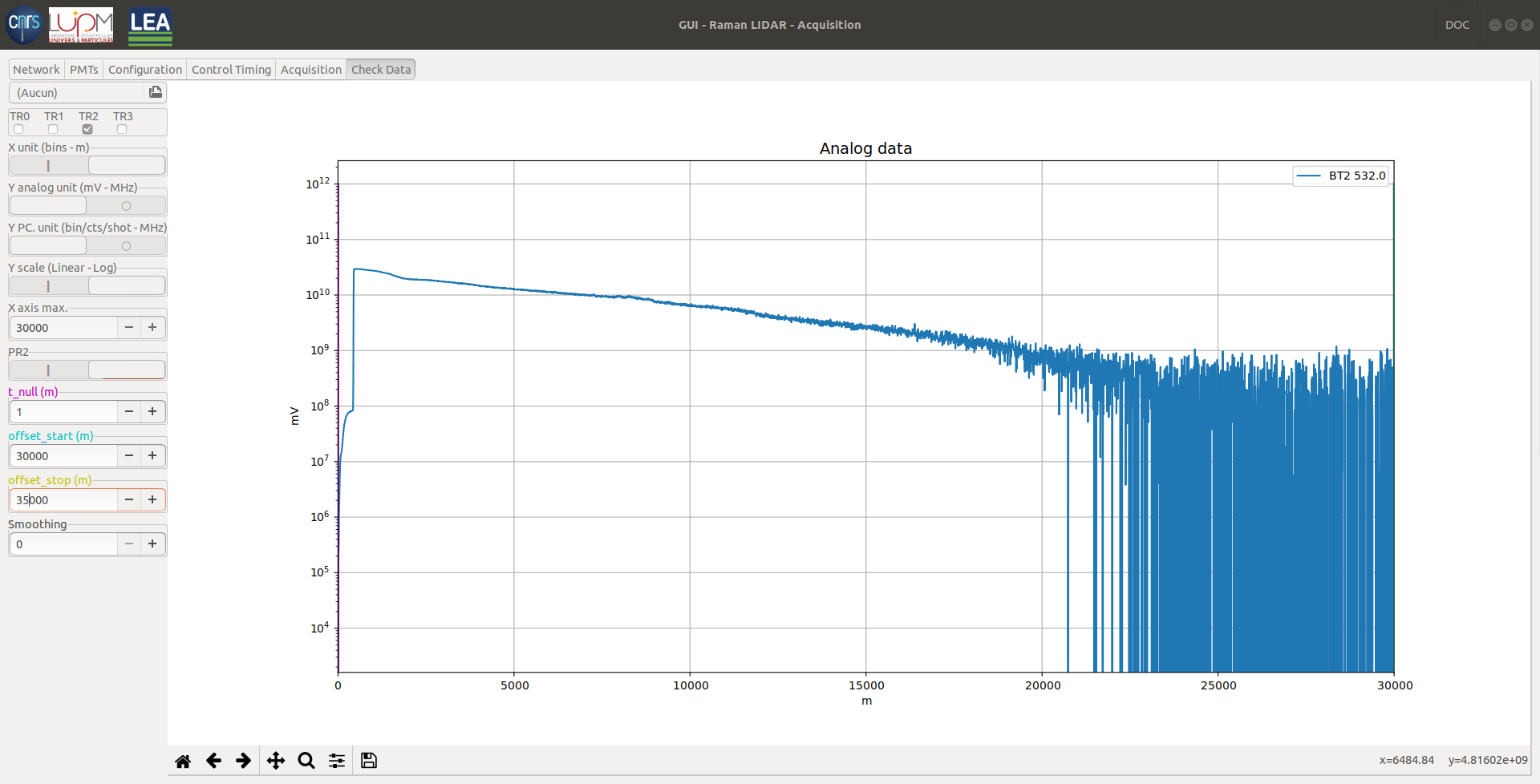Image resolution: width=1540 pixels, height=784 pixels.
Task: Click the forward arrow to next view
Action: [x=244, y=761]
